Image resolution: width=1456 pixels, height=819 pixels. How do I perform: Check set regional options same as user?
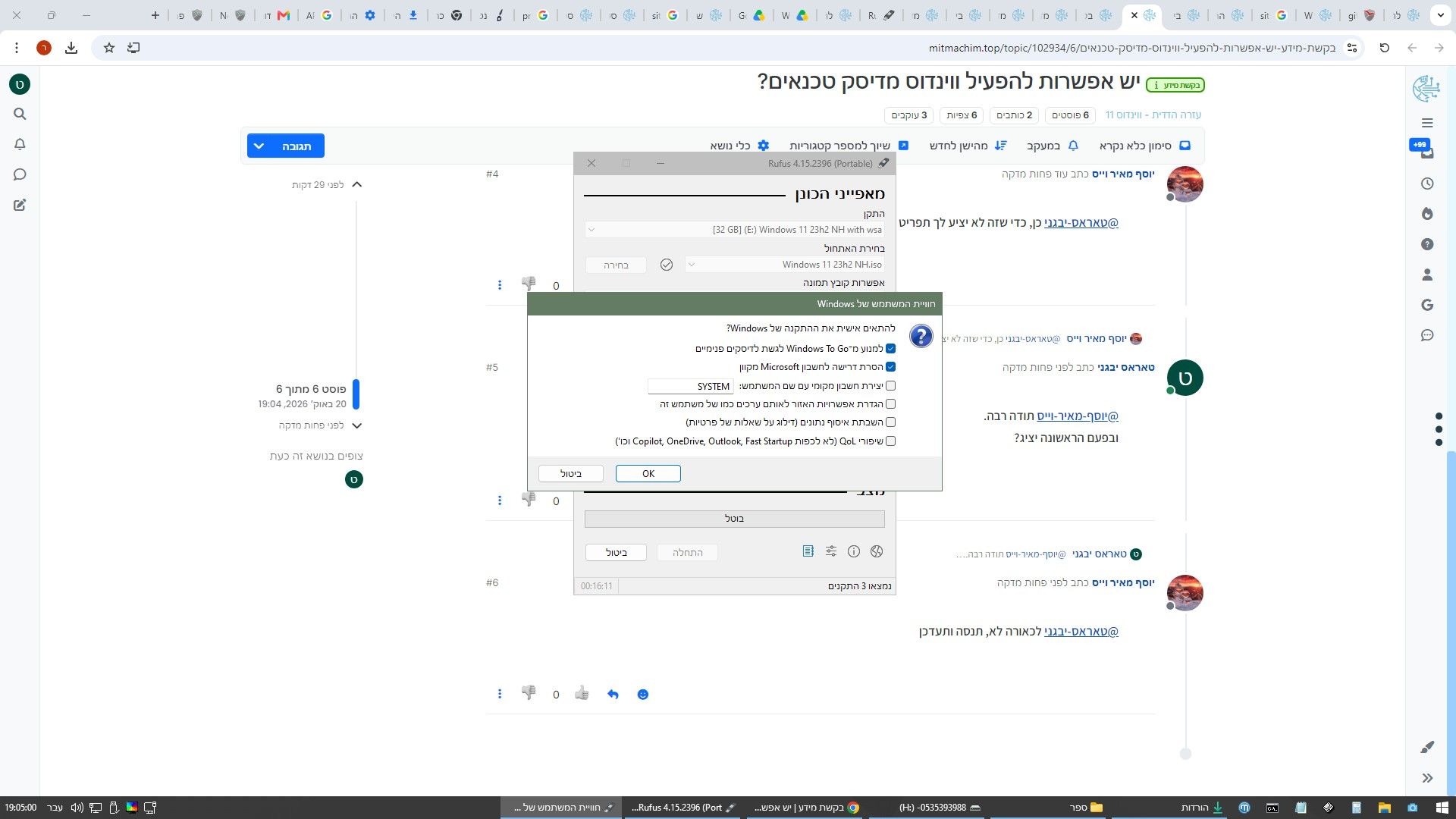[x=891, y=404]
